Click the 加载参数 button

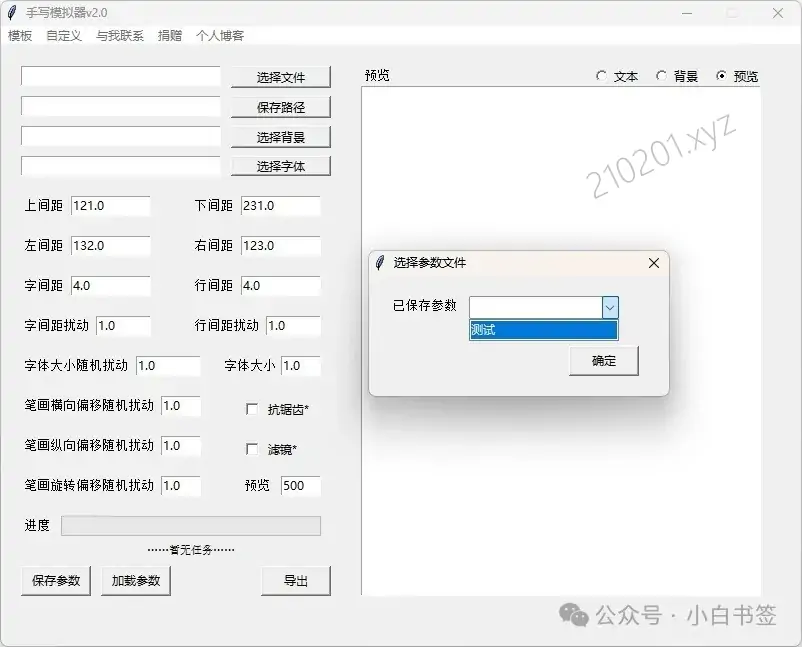[136, 581]
